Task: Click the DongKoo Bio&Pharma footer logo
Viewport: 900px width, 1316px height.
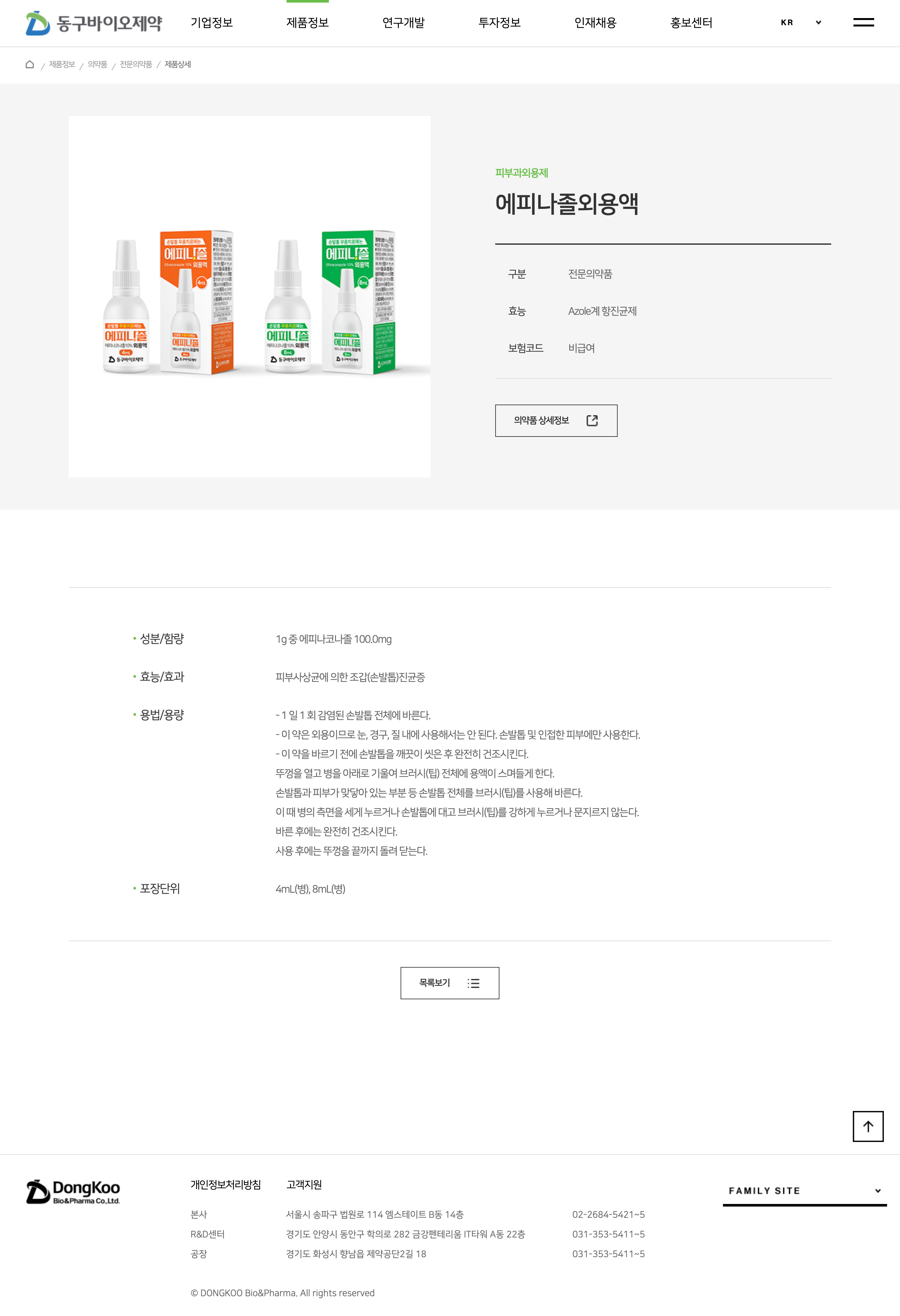Action: click(x=73, y=1192)
